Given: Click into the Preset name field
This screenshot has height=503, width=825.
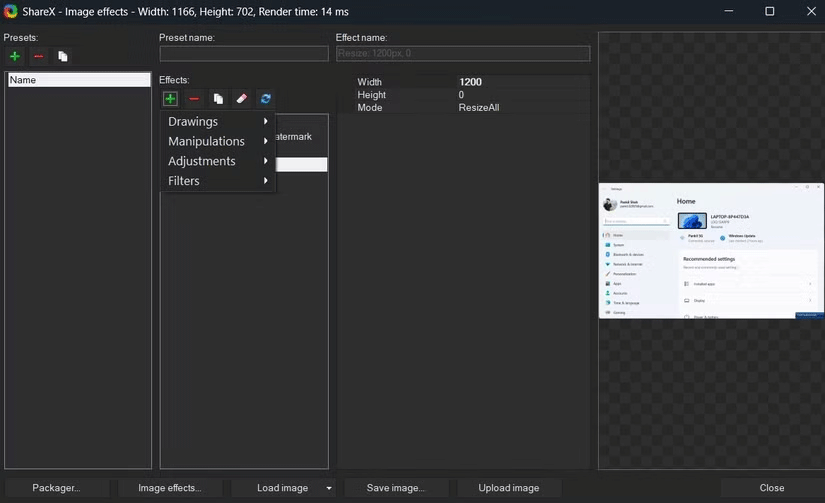Looking at the screenshot, I should pos(244,54).
